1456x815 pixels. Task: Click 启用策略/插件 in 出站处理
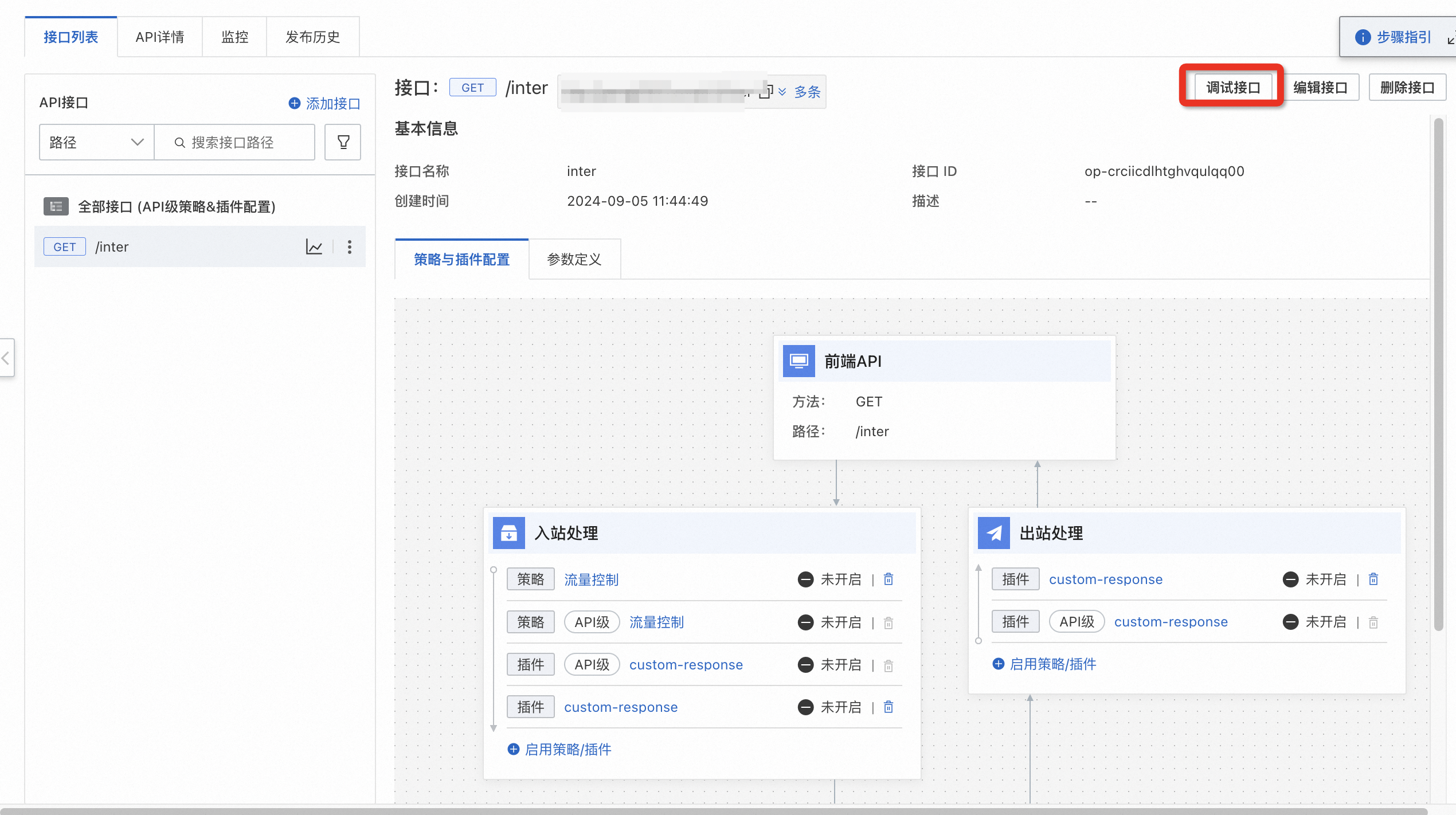(x=1044, y=664)
